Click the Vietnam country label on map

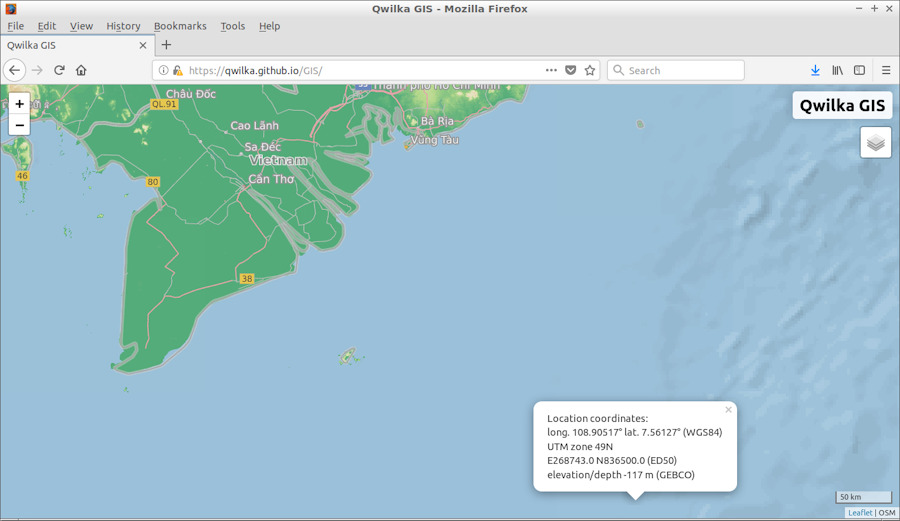point(278,160)
